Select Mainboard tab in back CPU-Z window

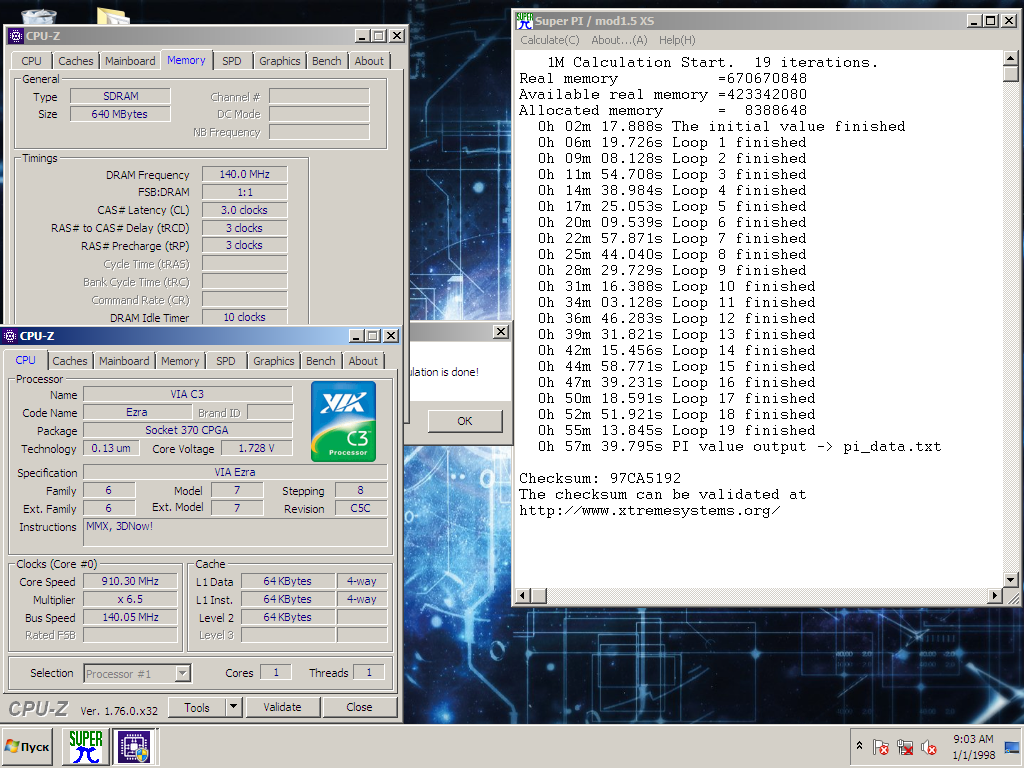pos(130,61)
